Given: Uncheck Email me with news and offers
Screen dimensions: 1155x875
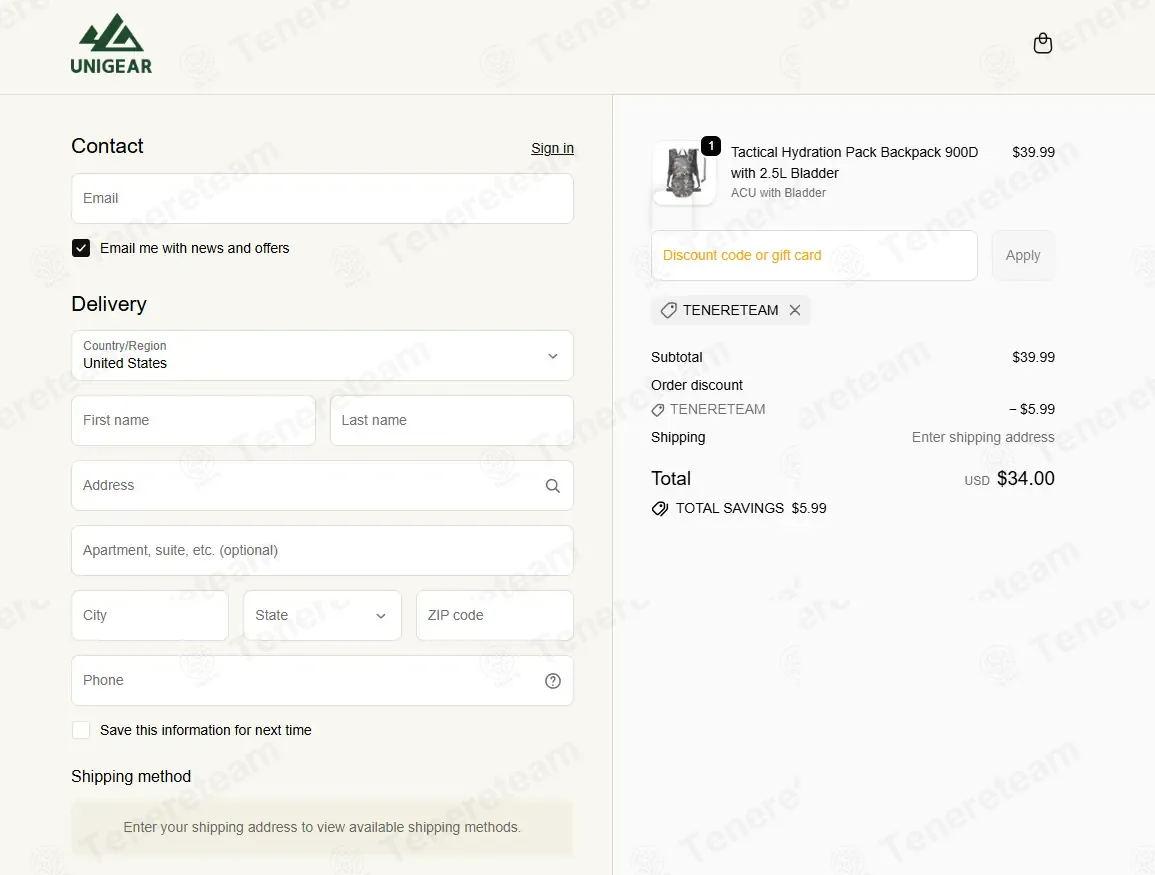Looking at the screenshot, I should click(x=81, y=248).
